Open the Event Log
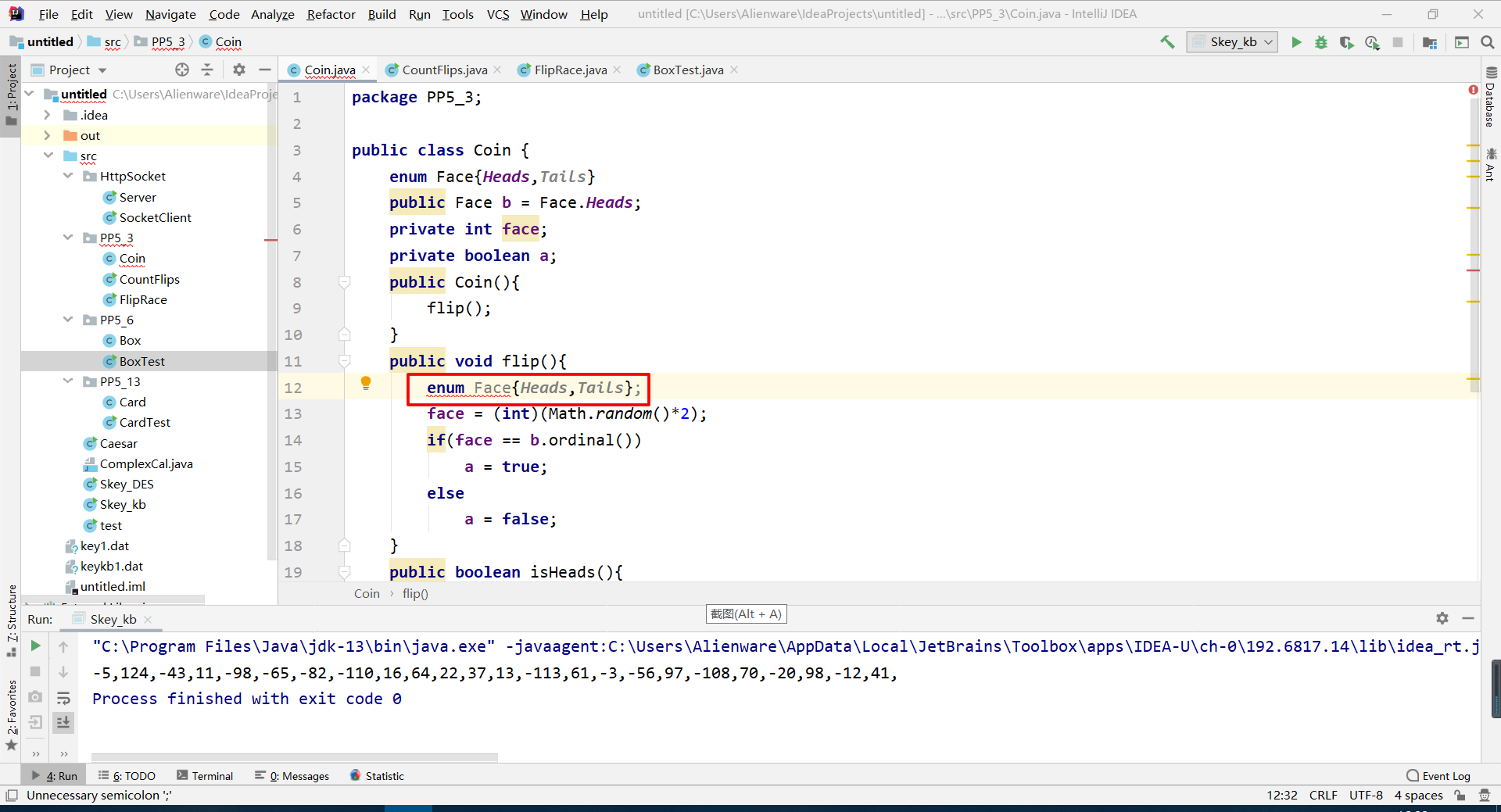Screen dimensions: 1501x812 click(x=1438, y=775)
